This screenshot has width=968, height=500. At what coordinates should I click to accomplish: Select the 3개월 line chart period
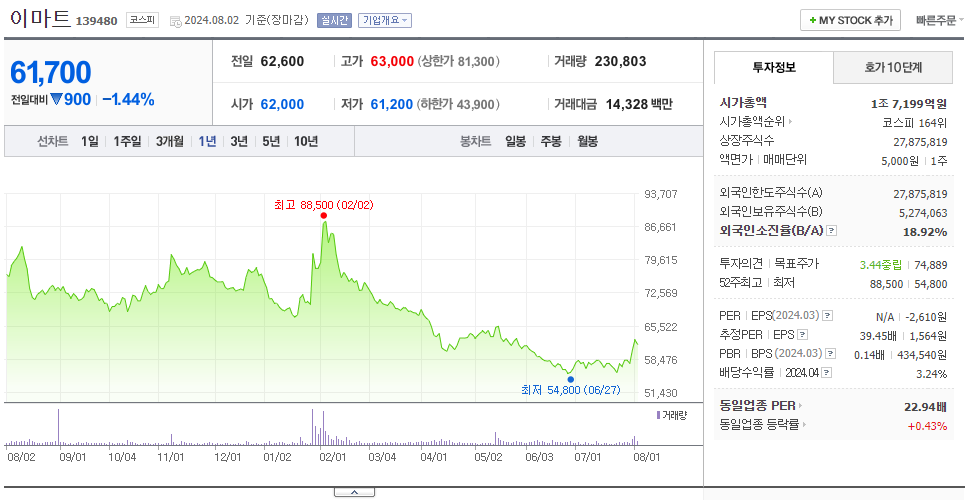point(170,141)
